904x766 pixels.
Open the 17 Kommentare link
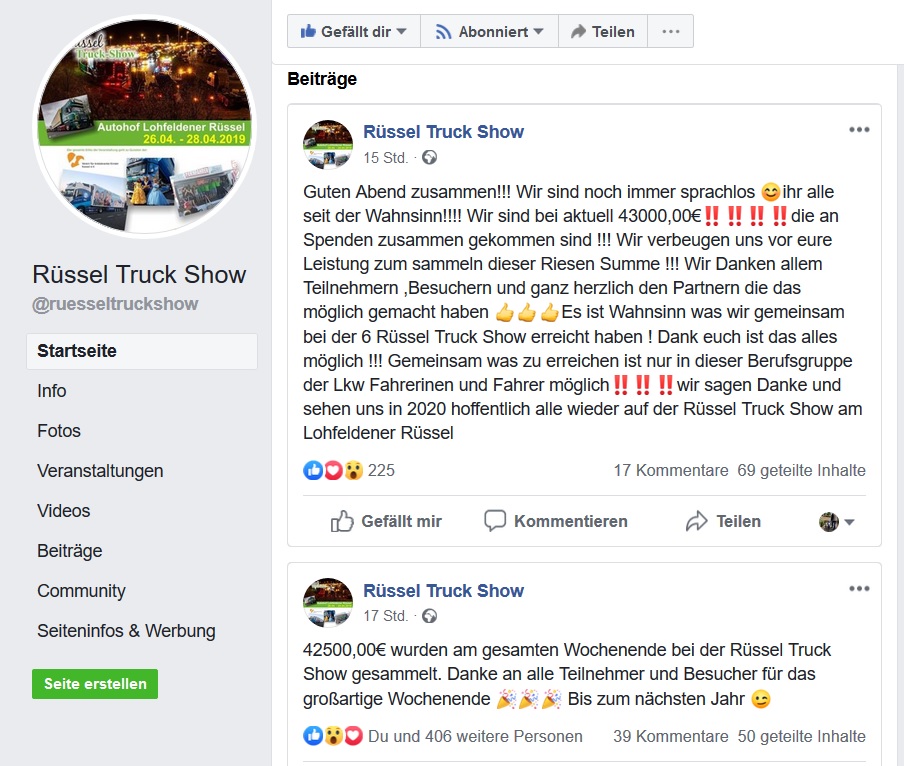671,470
